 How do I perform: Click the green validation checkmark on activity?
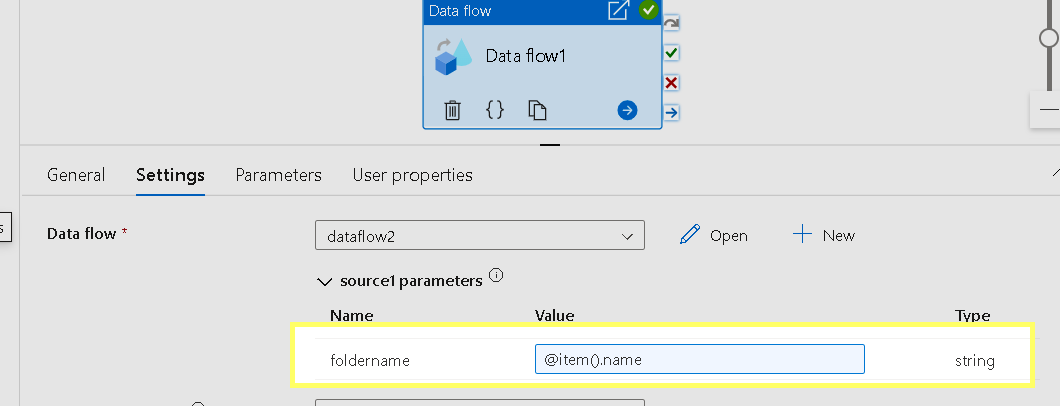(x=649, y=11)
